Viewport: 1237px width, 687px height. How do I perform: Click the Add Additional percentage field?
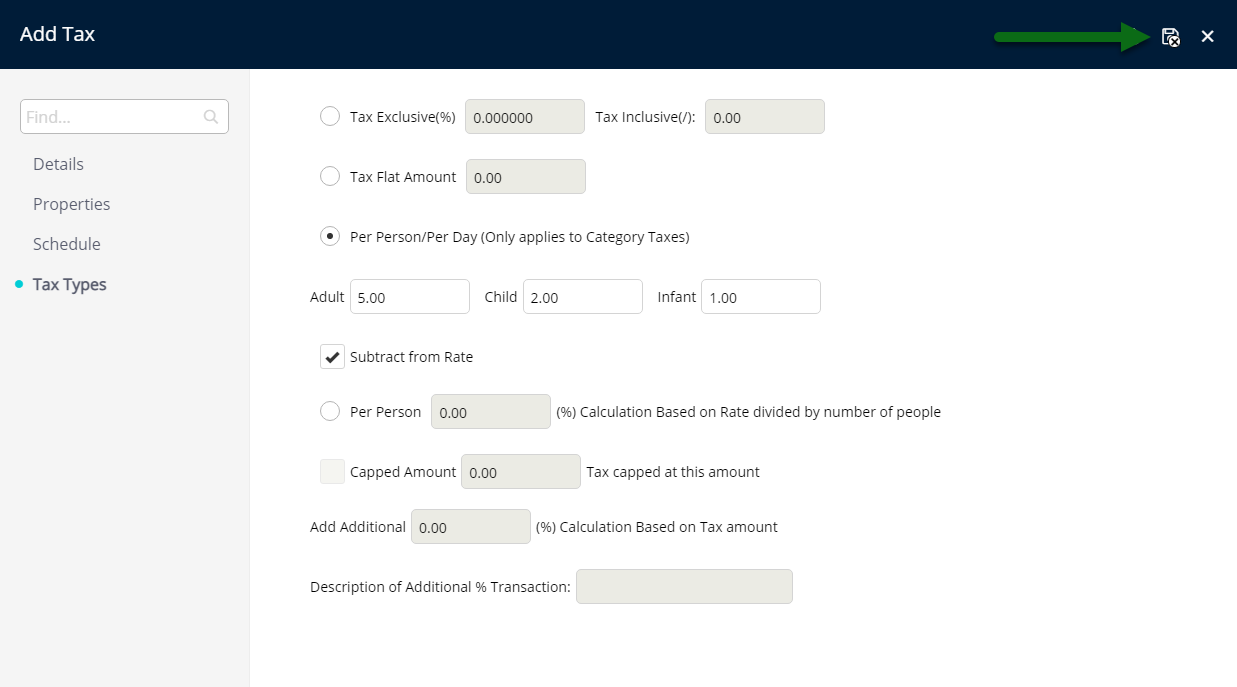(471, 527)
